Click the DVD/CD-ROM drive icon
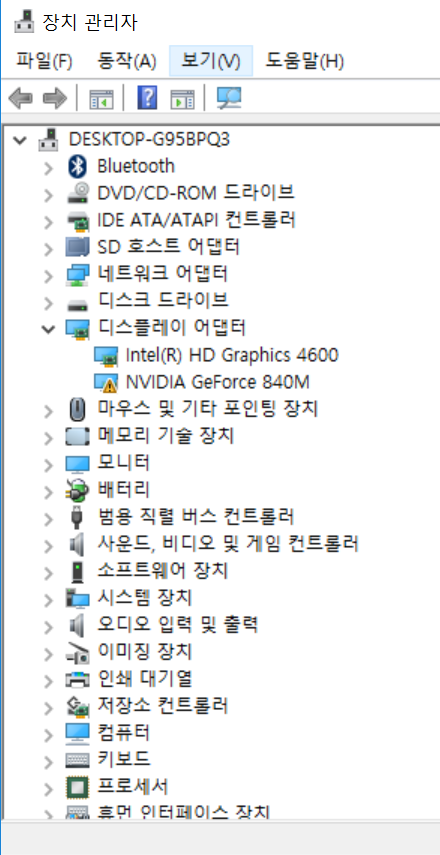 point(77,193)
